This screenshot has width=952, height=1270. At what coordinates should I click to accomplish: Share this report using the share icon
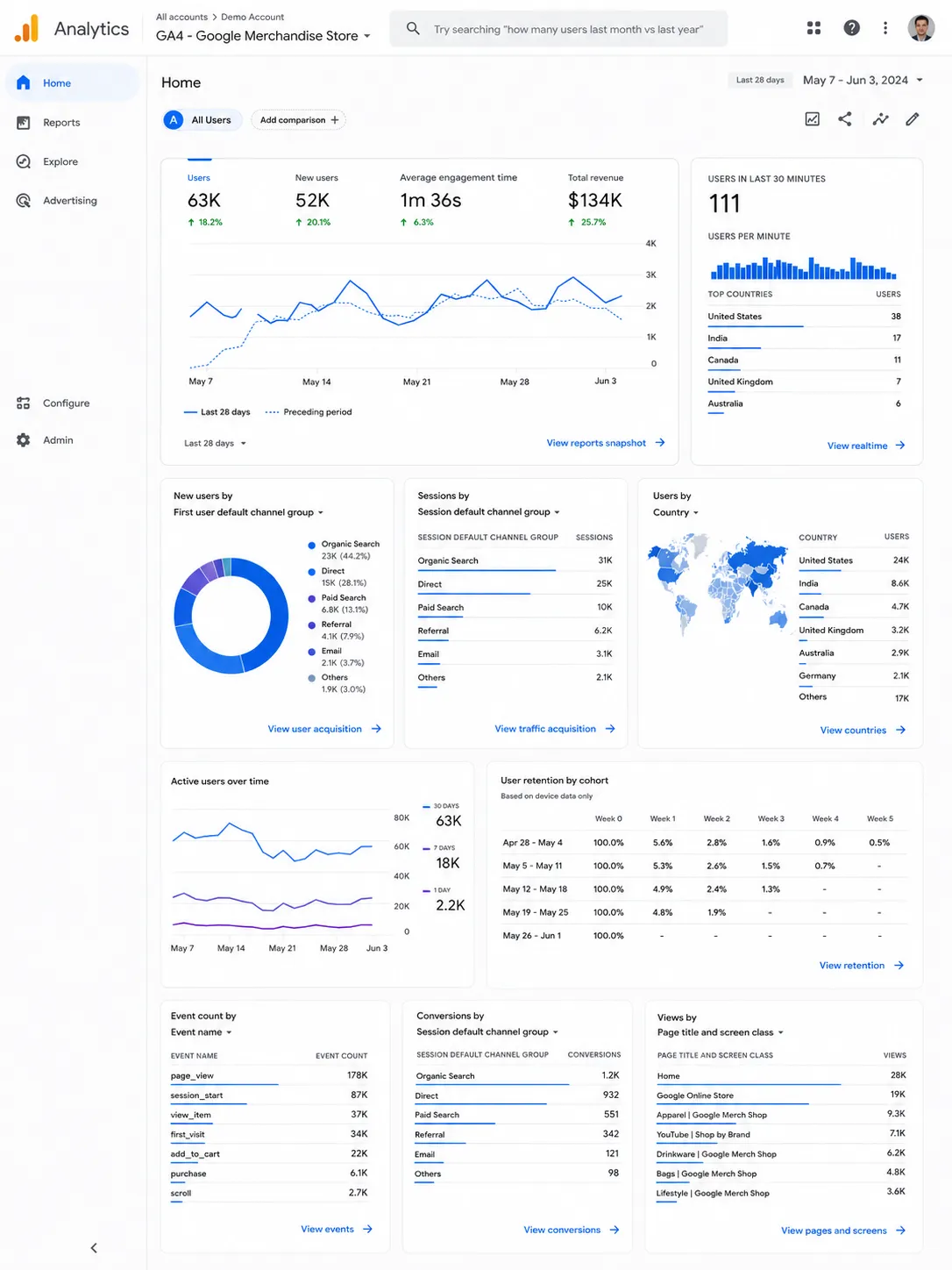[845, 119]
